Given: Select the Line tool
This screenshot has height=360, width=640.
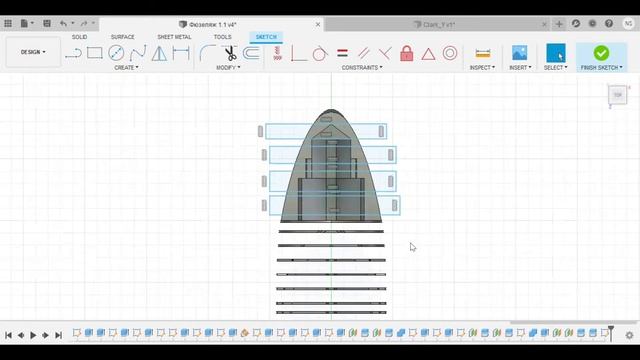Looking at the screenshot, I should [73, 53].
